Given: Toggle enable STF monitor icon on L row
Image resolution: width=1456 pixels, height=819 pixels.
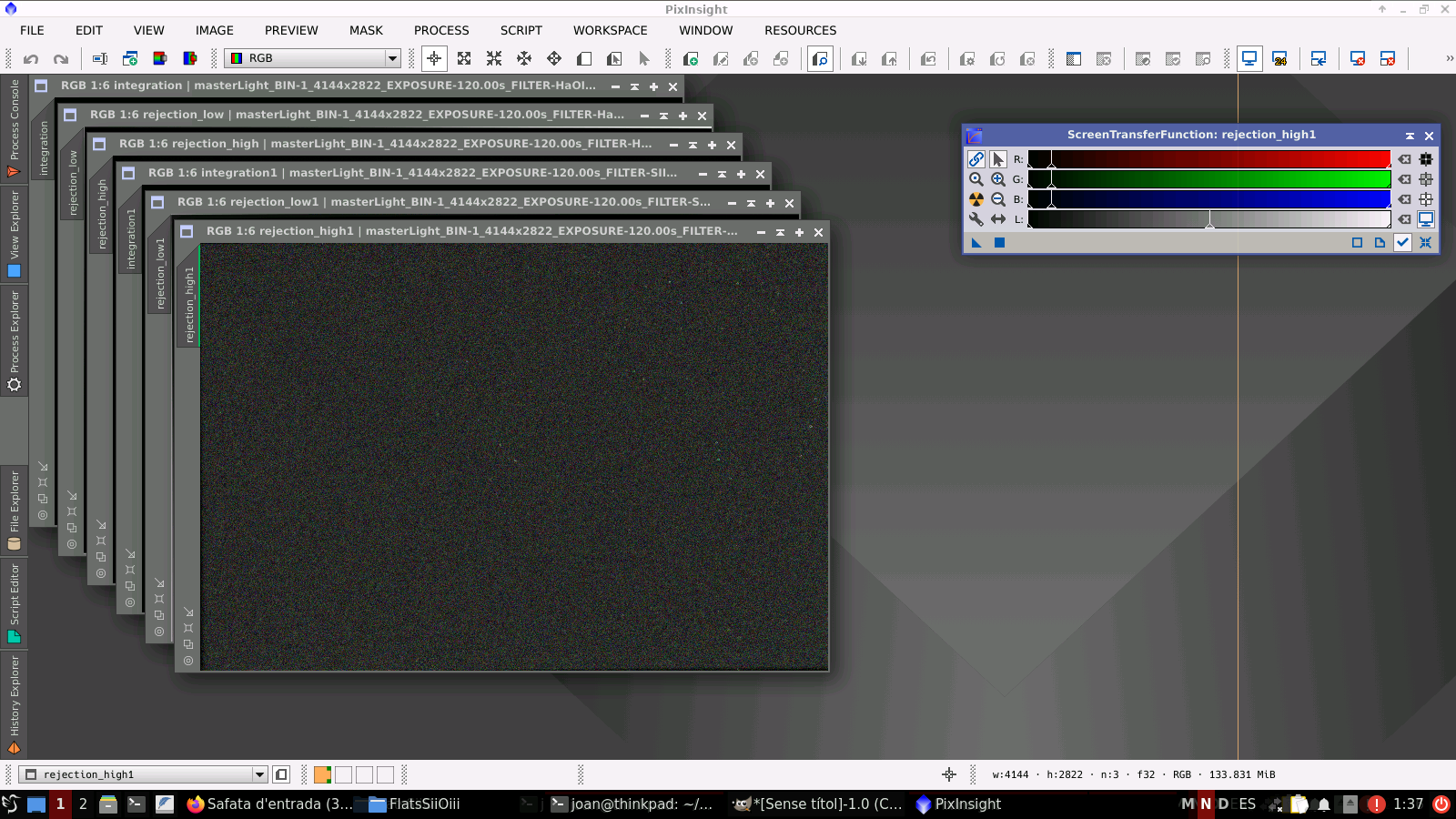Looking at the screenshot, I should (x=1426, y=219).
